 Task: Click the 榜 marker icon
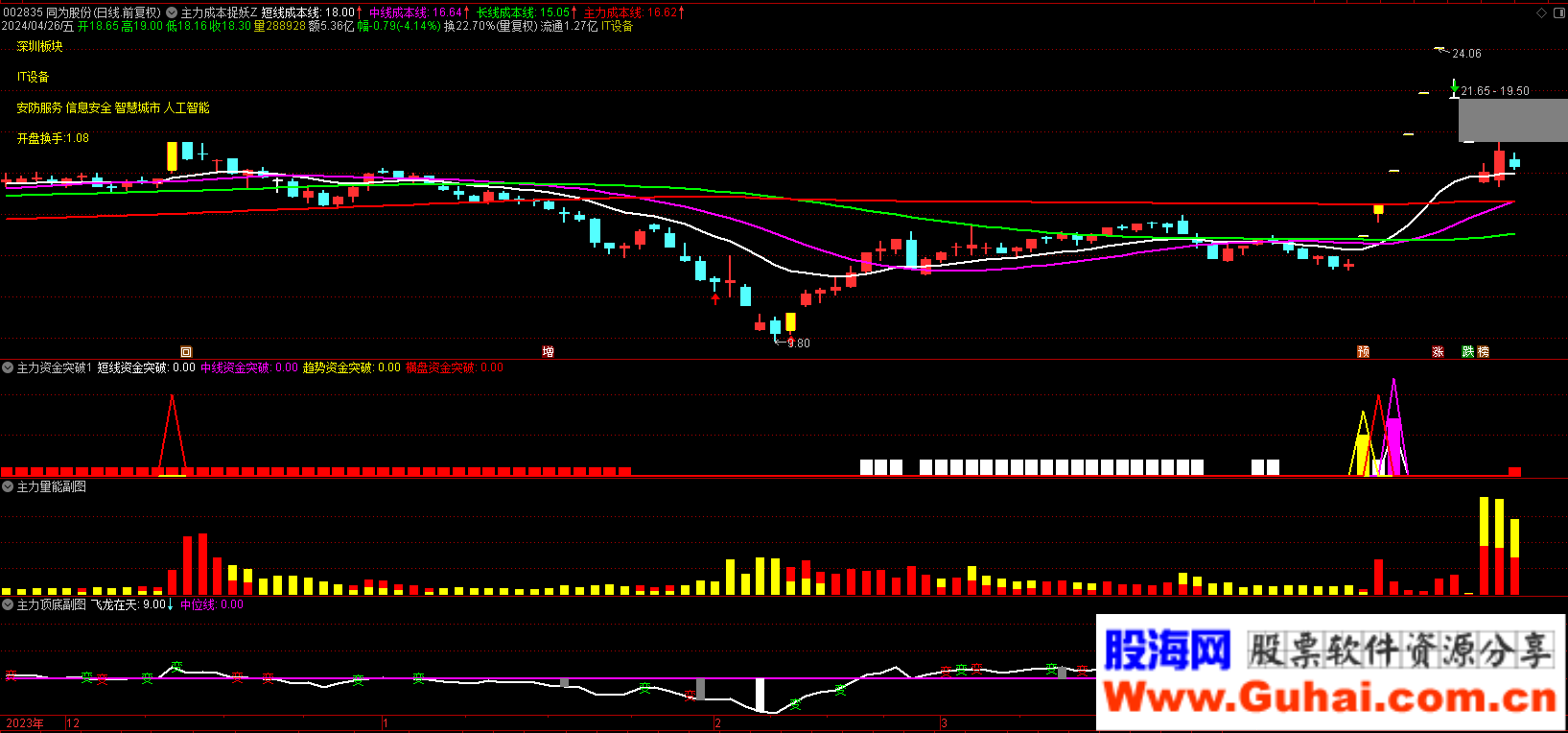pos(1483,352)
